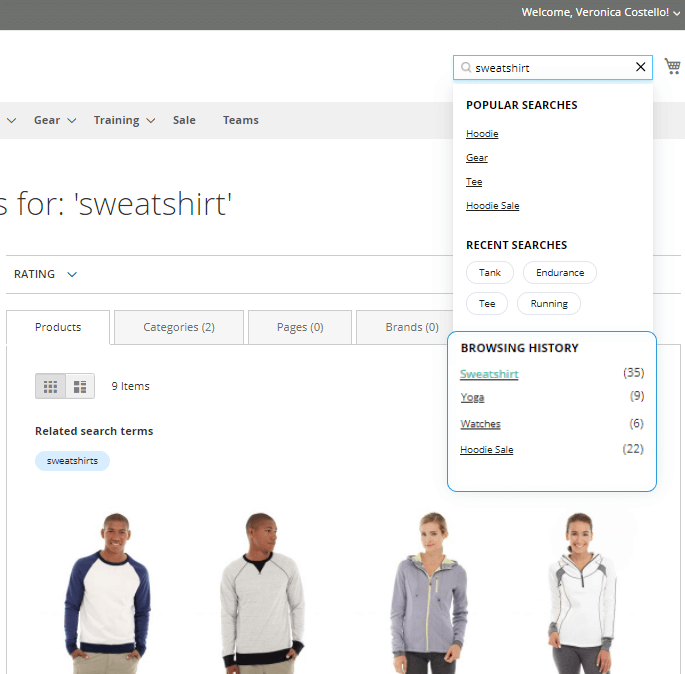Click the magnifying glass search icon
Image resolution: width=685 pixels, height=674 pixels.
[466, 68]
